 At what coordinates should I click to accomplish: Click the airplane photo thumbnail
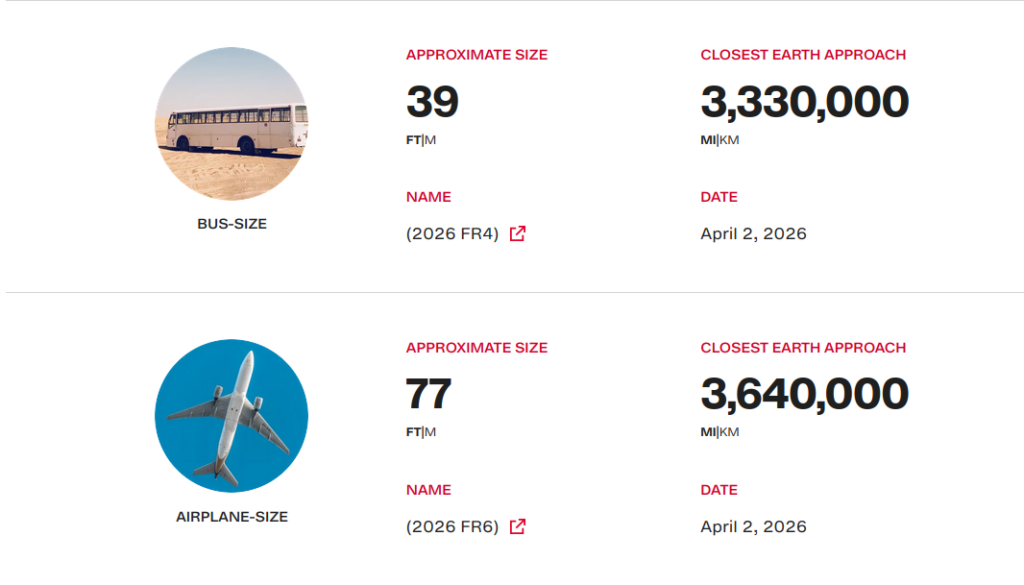click(x=231, y=416)
